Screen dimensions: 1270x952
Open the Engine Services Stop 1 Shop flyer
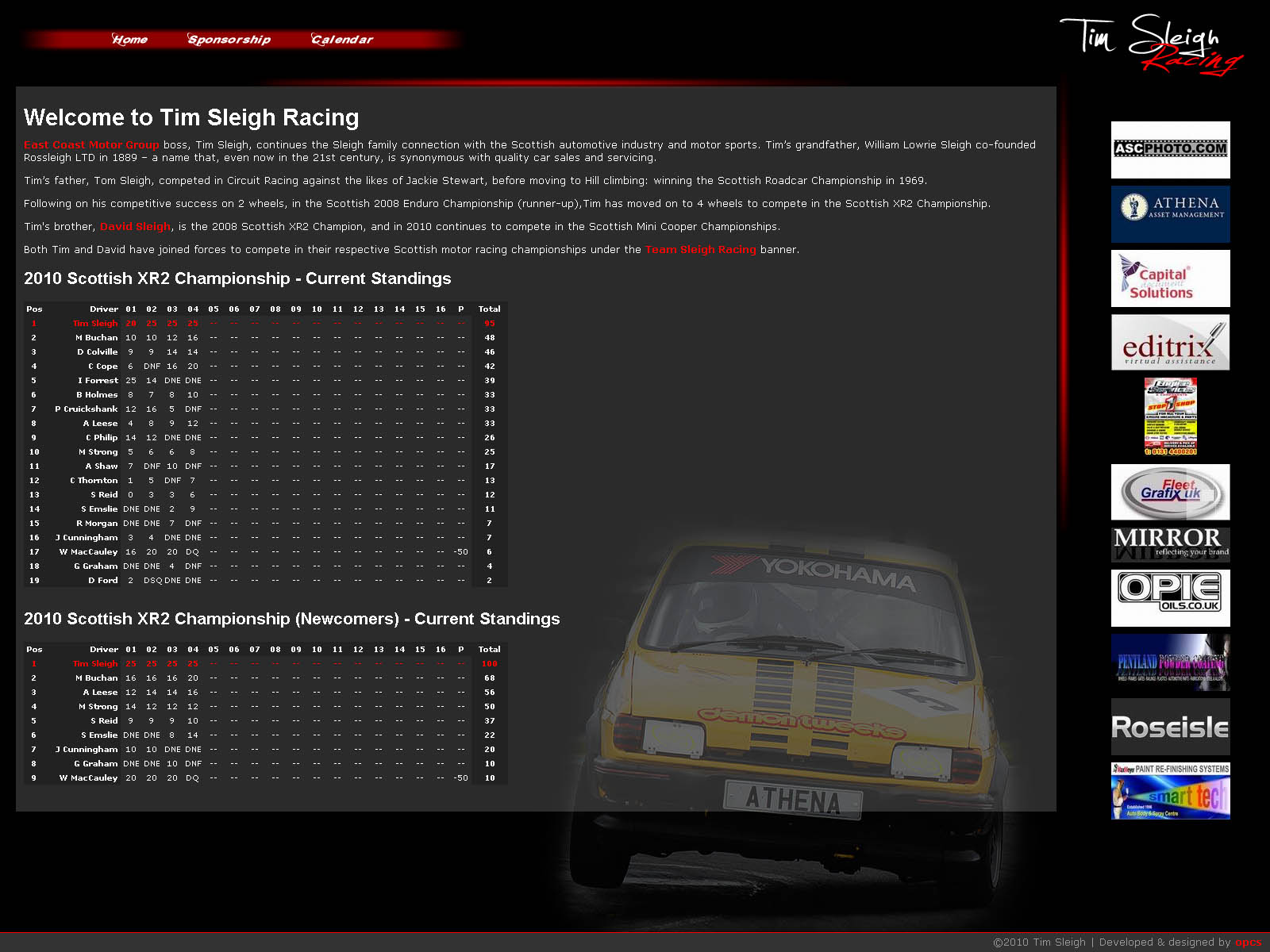(1170, 416)
